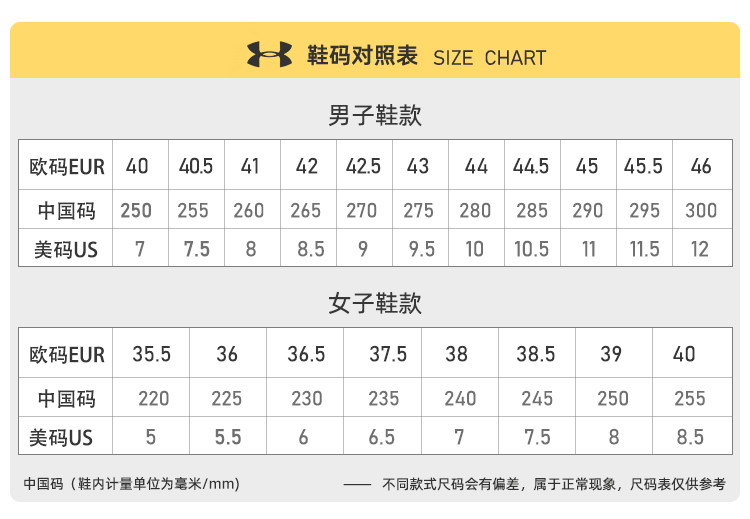Pick women's US size 5.5 cell
This screenshot has height=519, width=750.
pos(228,437)
